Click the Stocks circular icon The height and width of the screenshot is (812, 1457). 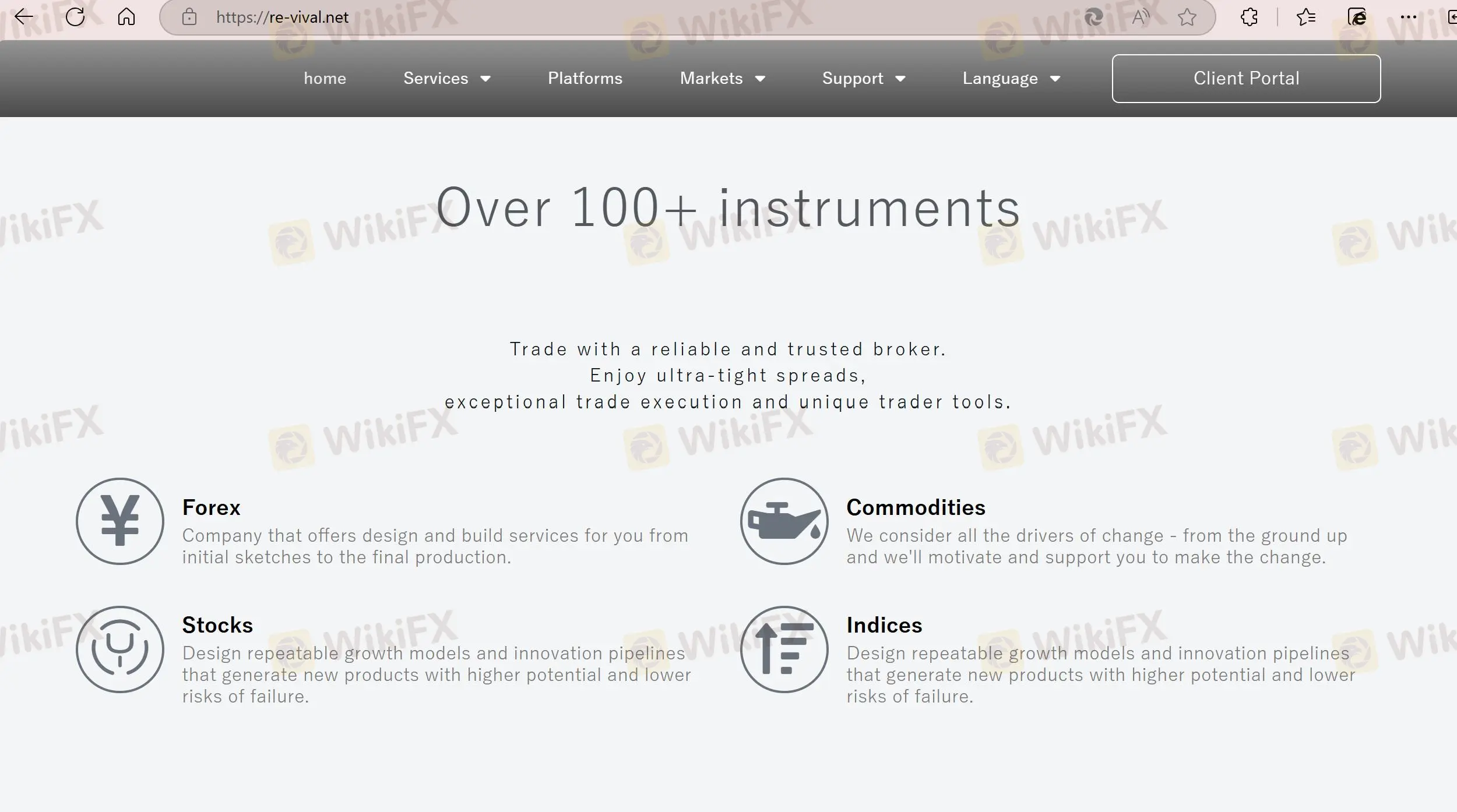[120, 649]
